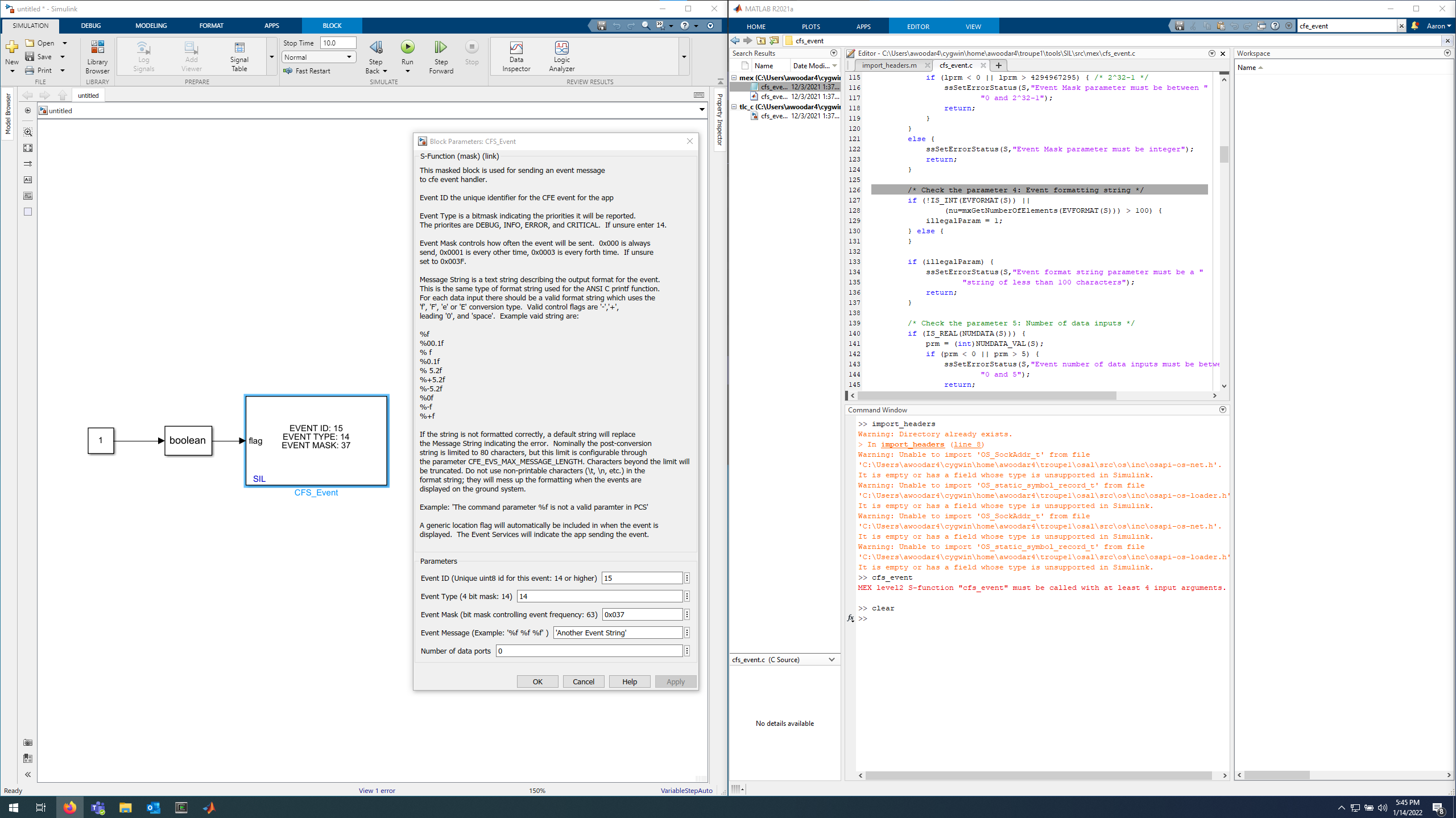Image resolution: width=1456 pixels, height=818 pixels.
Task: Click the Log Signals icon
Action: point(143,55)
